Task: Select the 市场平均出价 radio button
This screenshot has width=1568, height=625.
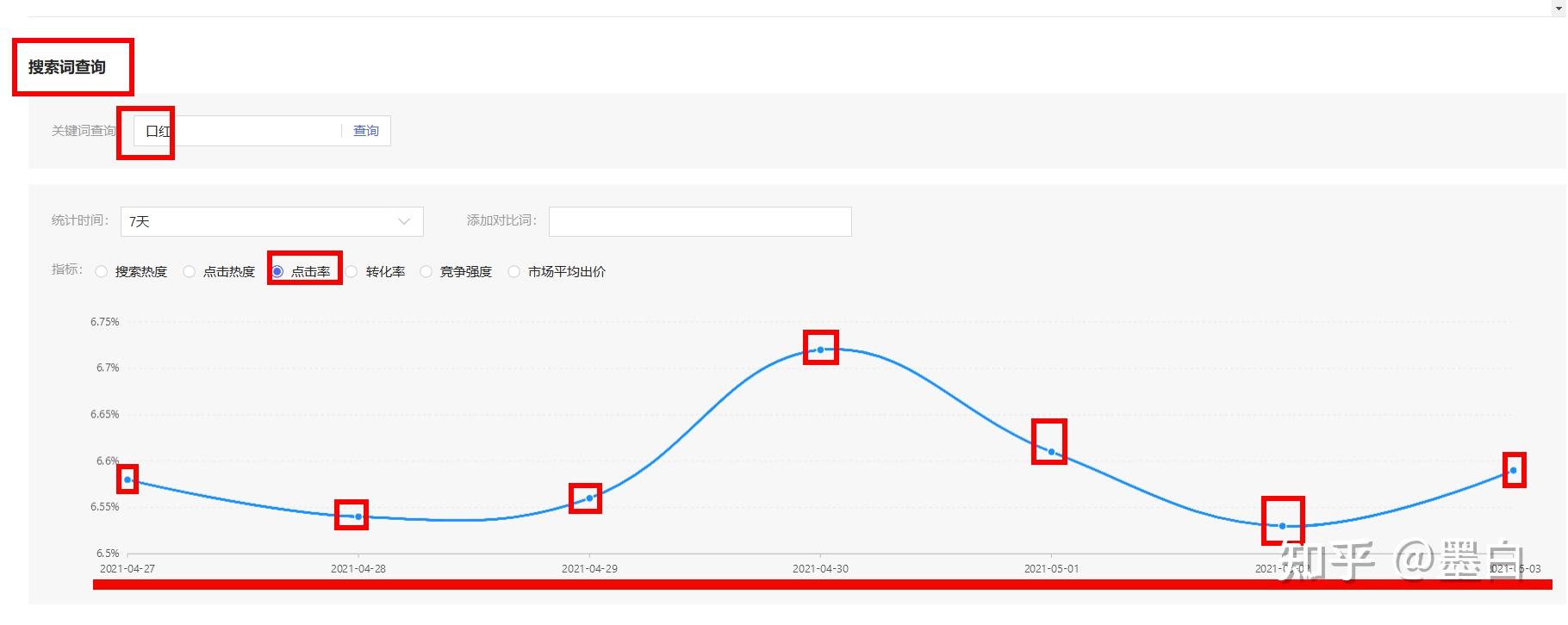Action: click(514, 272)
